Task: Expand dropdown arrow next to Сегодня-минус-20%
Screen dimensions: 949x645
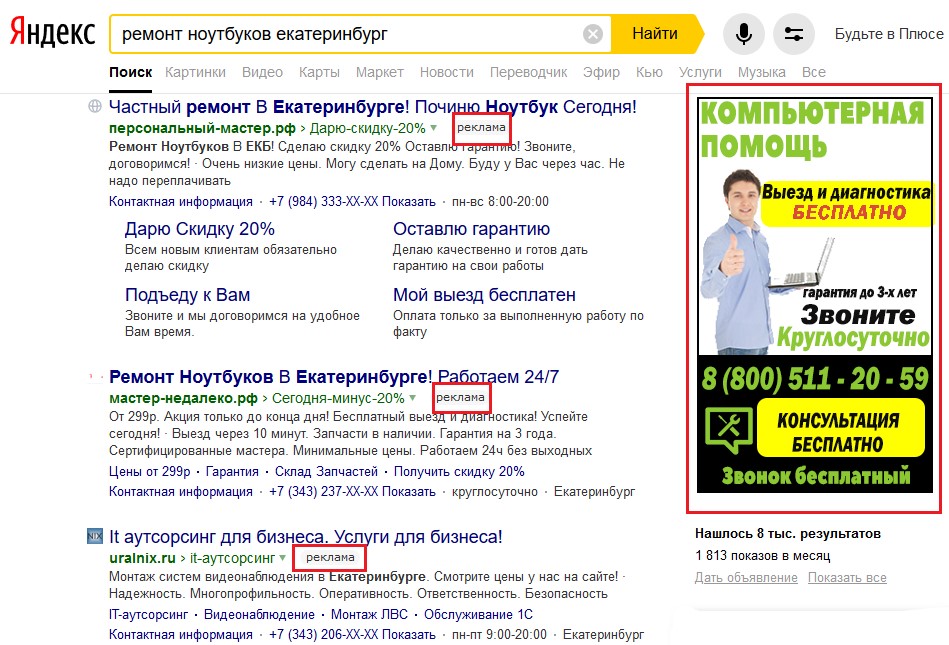Action: pyautogui.click(x=413, y=398)
